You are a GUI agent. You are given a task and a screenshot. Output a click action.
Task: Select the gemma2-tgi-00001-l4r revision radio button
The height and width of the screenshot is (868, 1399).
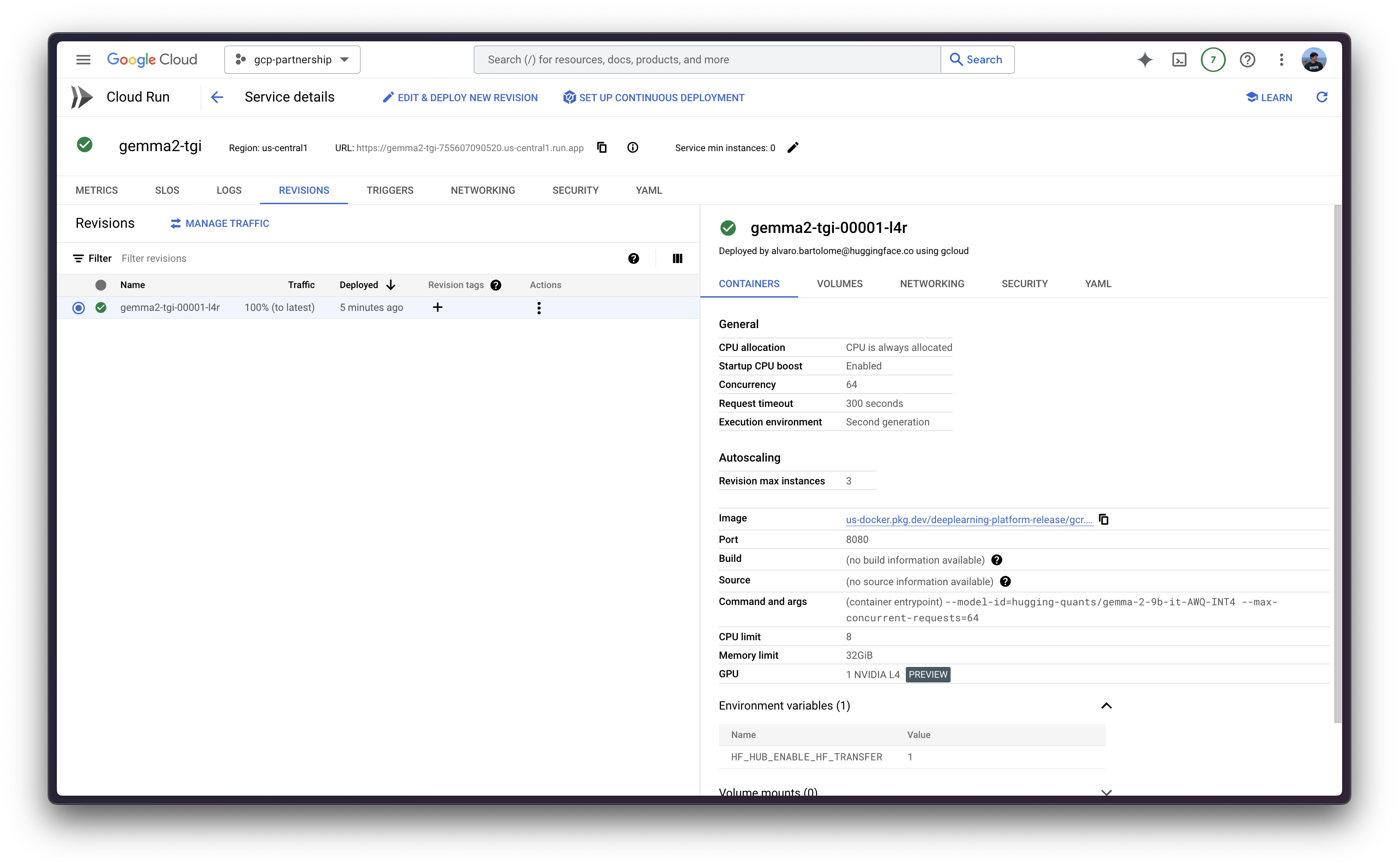click(x=79, y=308)
